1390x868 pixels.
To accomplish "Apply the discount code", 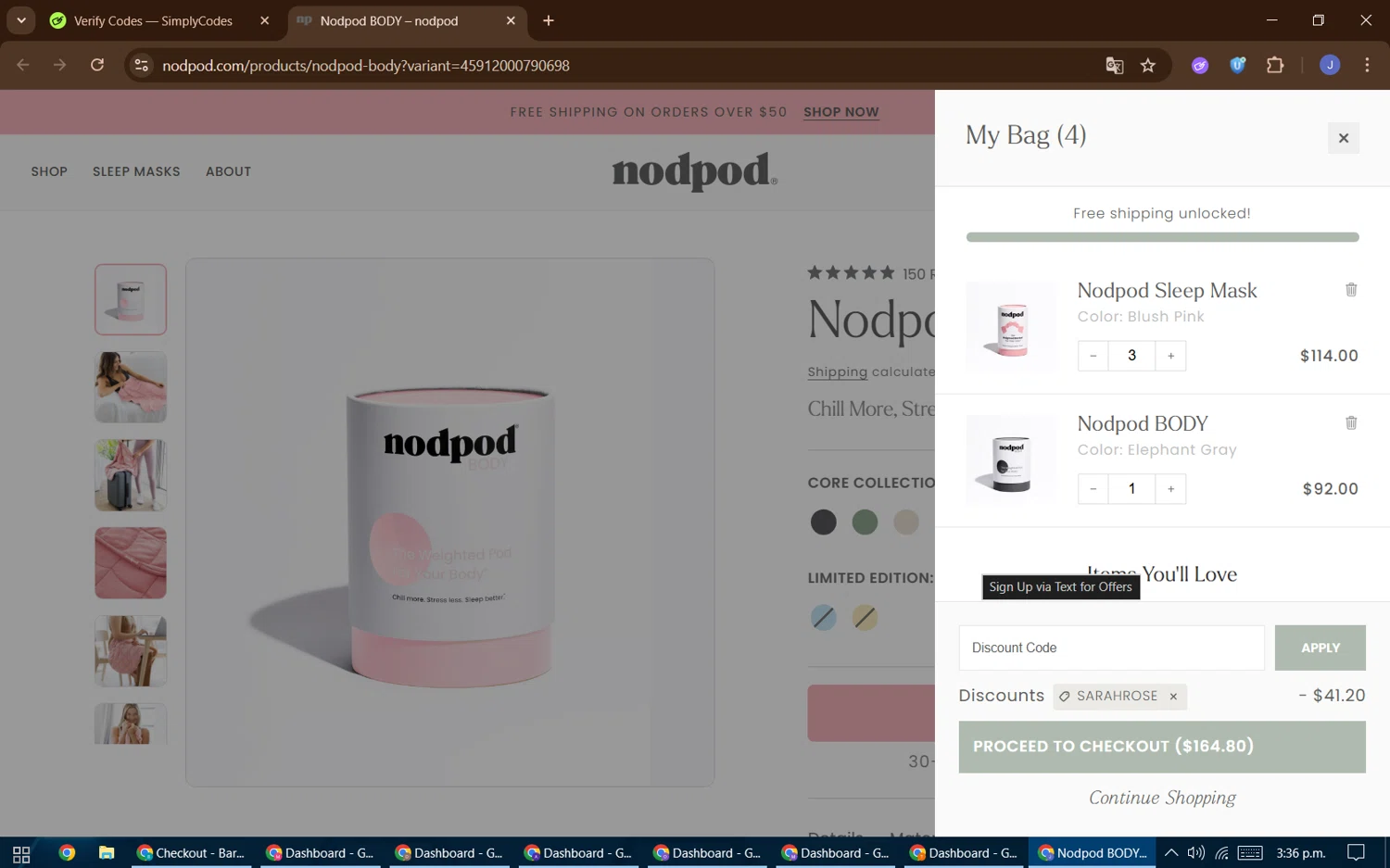I will [1320, 648].
